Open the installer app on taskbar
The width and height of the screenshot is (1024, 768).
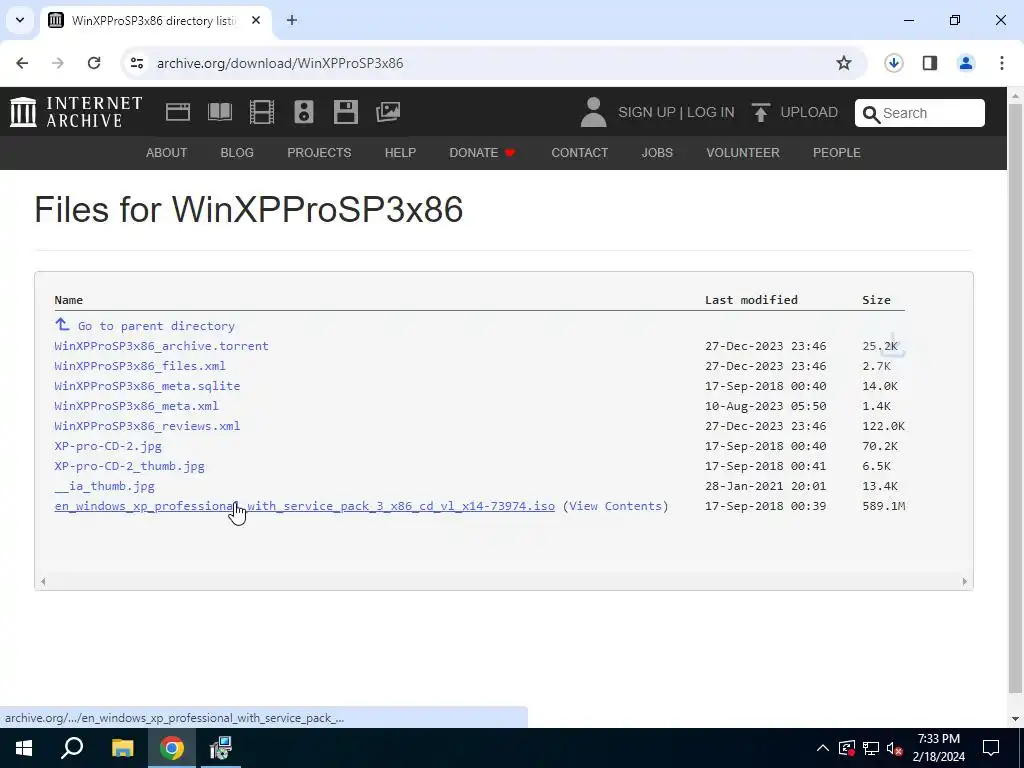tap(221, 748)
